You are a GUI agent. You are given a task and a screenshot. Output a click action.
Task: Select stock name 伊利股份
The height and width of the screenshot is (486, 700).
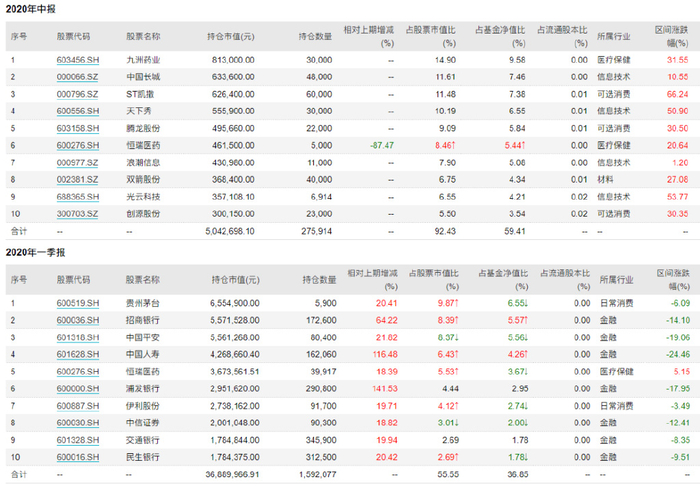tap(142, 406)
